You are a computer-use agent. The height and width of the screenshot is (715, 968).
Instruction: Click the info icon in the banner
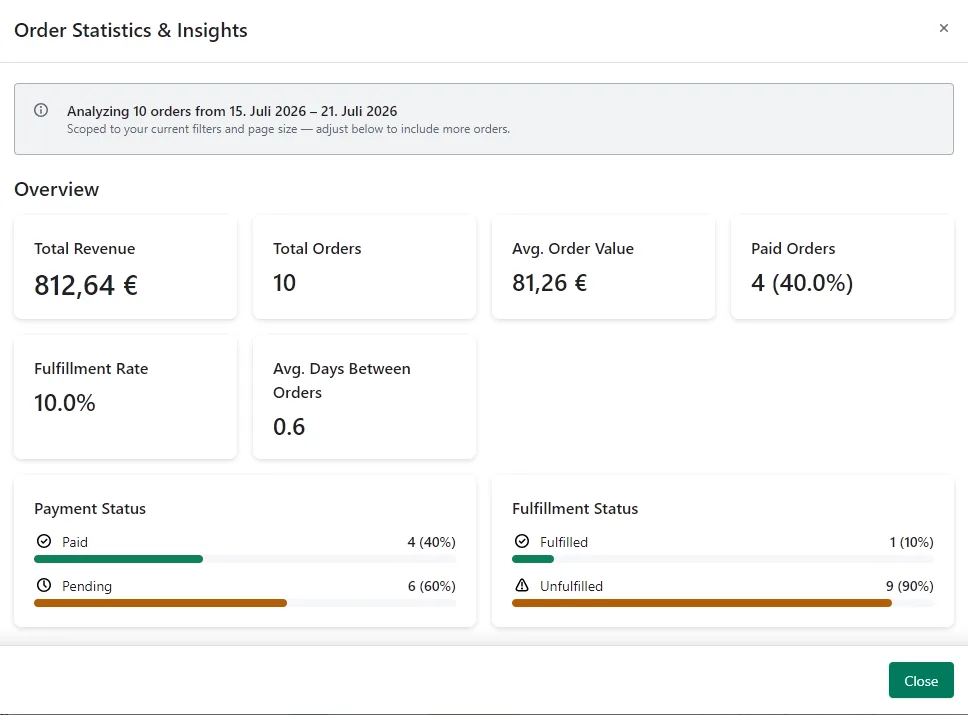click(x=41, y=111)
